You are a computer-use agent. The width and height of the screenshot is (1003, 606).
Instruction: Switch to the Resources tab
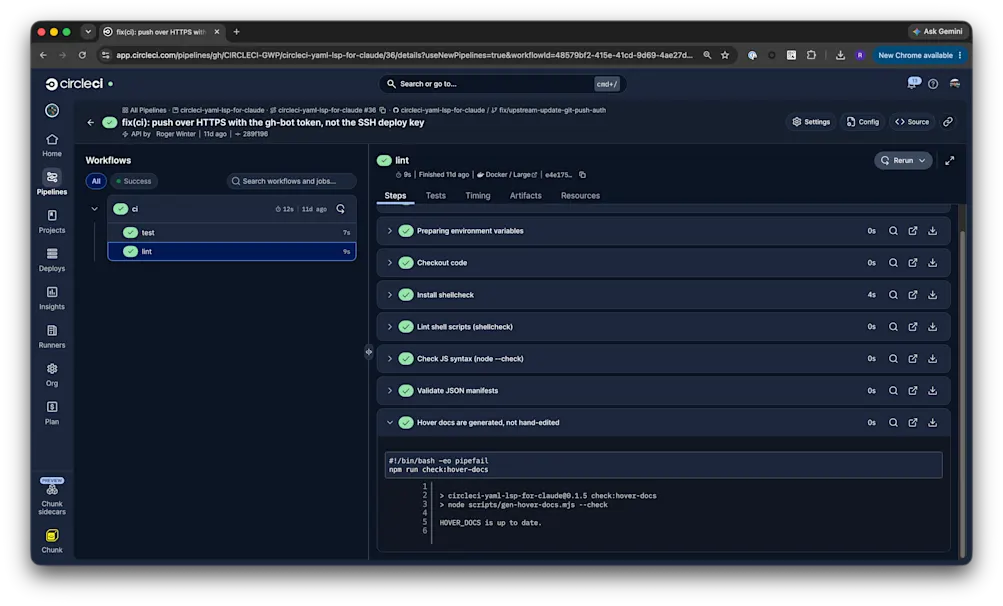(580, 196)
